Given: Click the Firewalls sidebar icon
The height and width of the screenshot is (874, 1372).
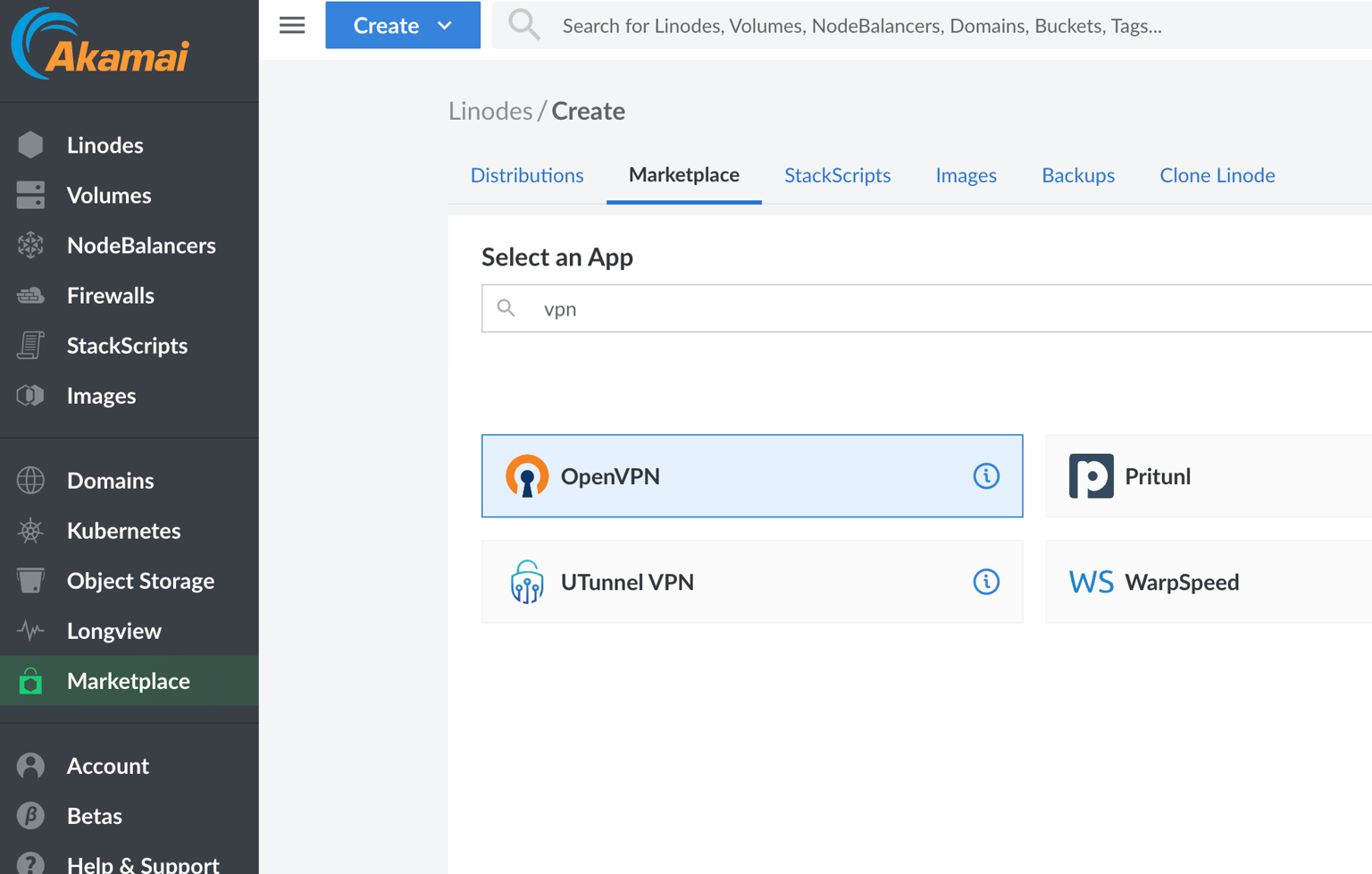Looking at the screenshot, I should click(30, 295).
